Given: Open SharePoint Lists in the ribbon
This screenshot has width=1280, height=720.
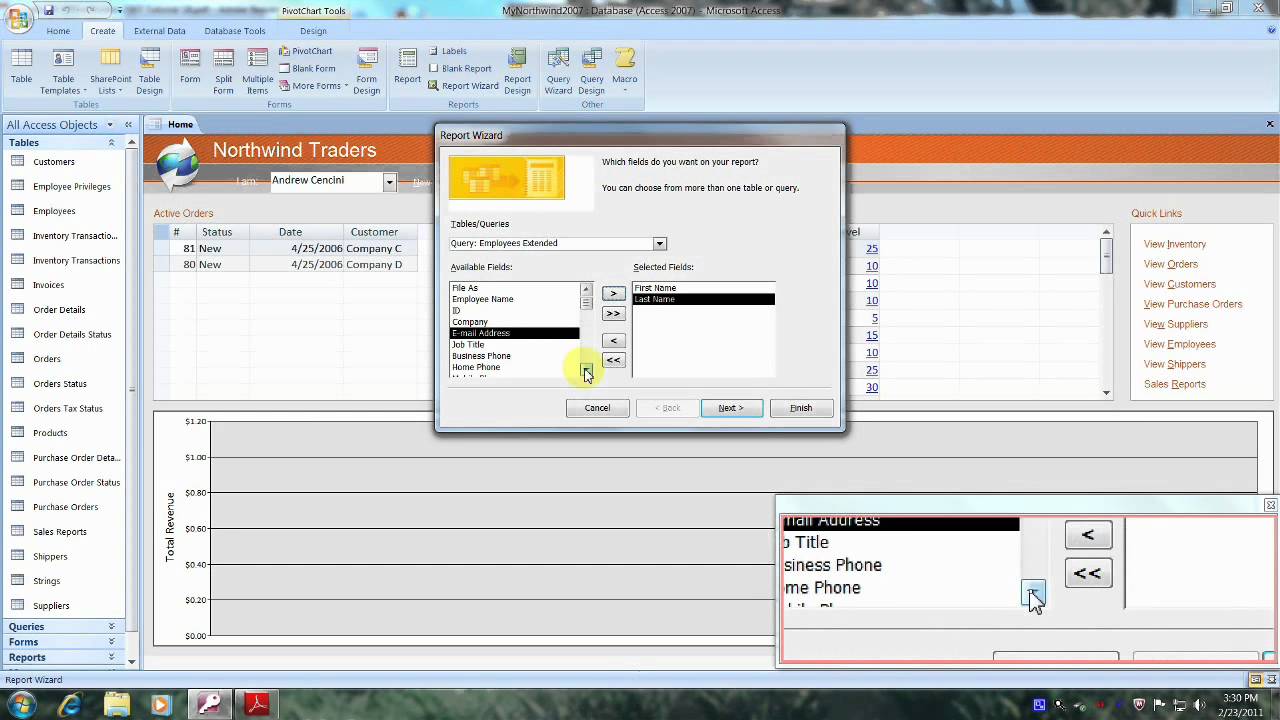Looking at the screenshot, I should pyautogui.click(x=110, y=71).
